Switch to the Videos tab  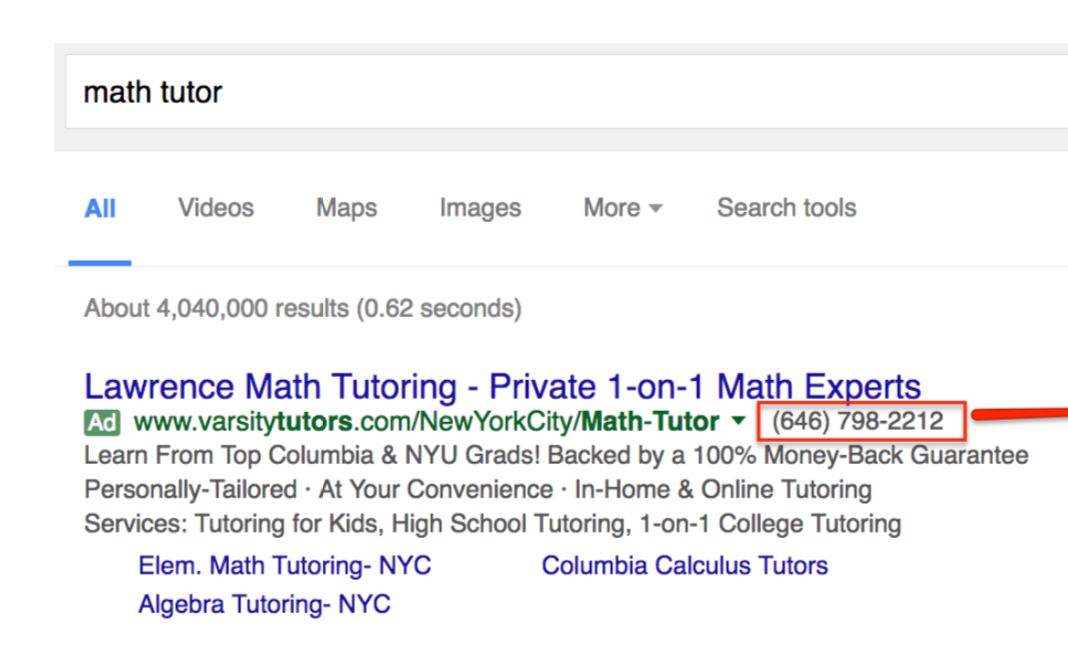pyautogui.click(x=216, y=208)
